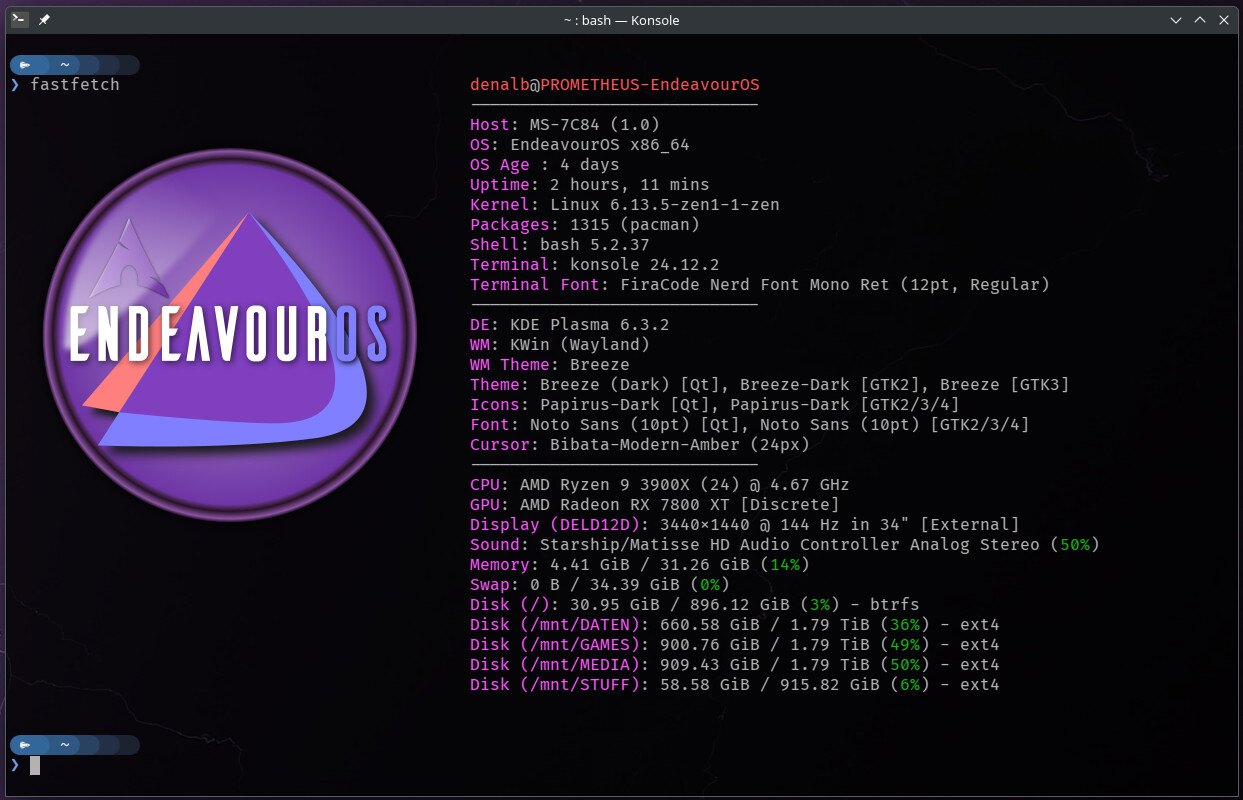This screenshot has height=800, width=1243.
Task: Click the Disk (/mnt/MEDIA) line
Action: [735, 665]
